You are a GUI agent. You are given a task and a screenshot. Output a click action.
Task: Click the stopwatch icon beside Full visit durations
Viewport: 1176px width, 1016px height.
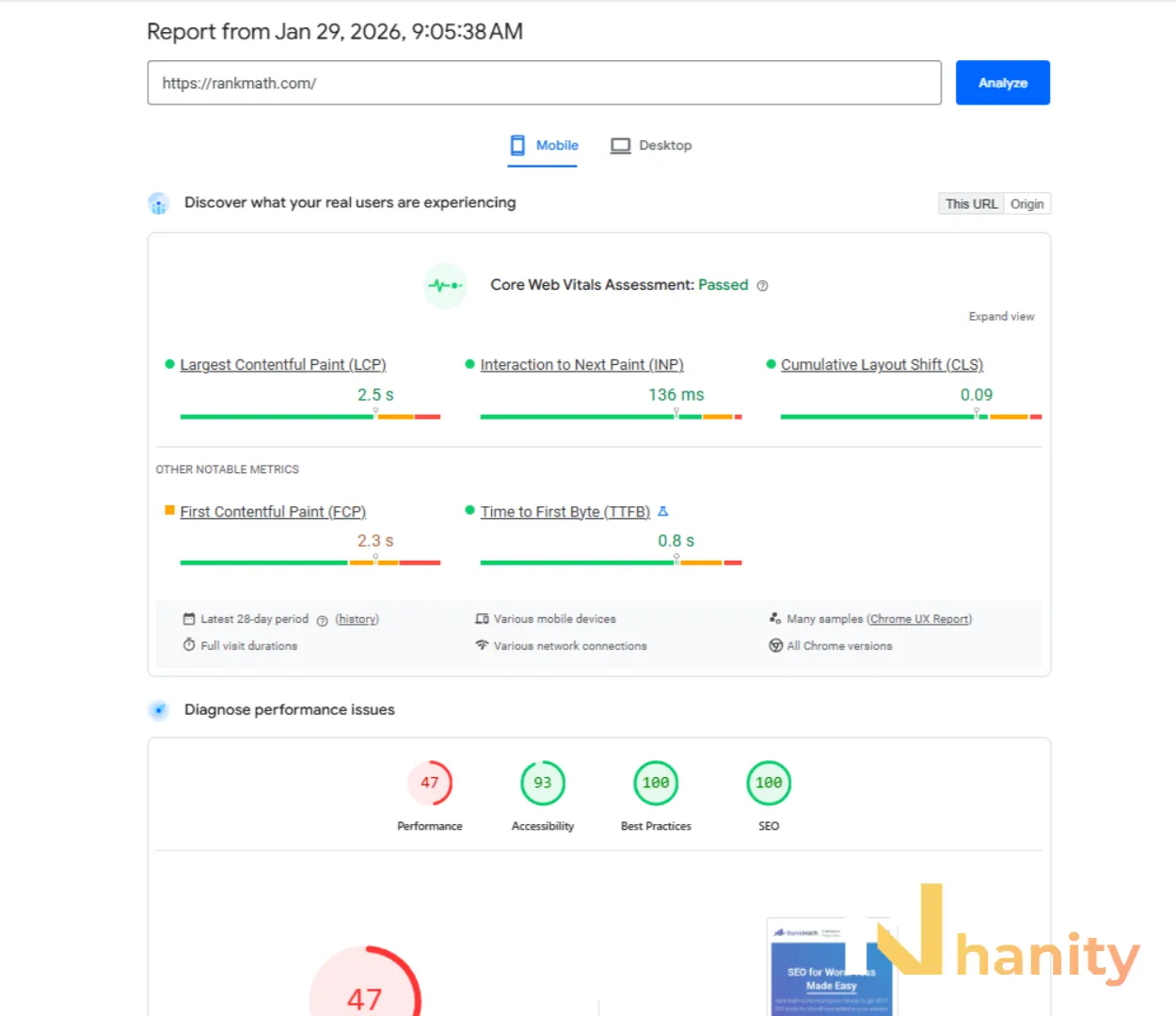pyautogui.click(x=189, y=645)
